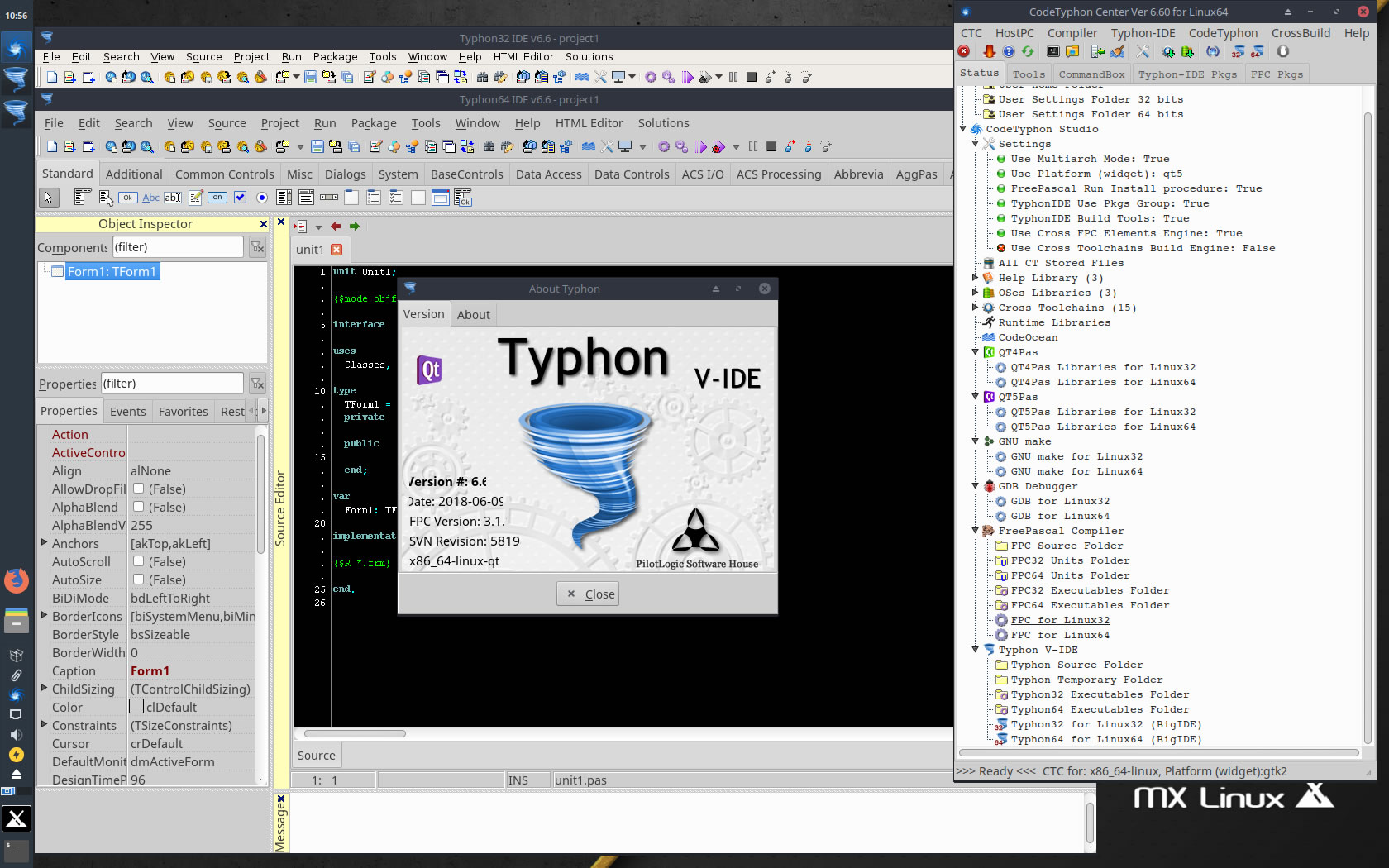Click Close button in About Typhon dialog
Viewport: 1389px width, 868px height.
point(588,594)
